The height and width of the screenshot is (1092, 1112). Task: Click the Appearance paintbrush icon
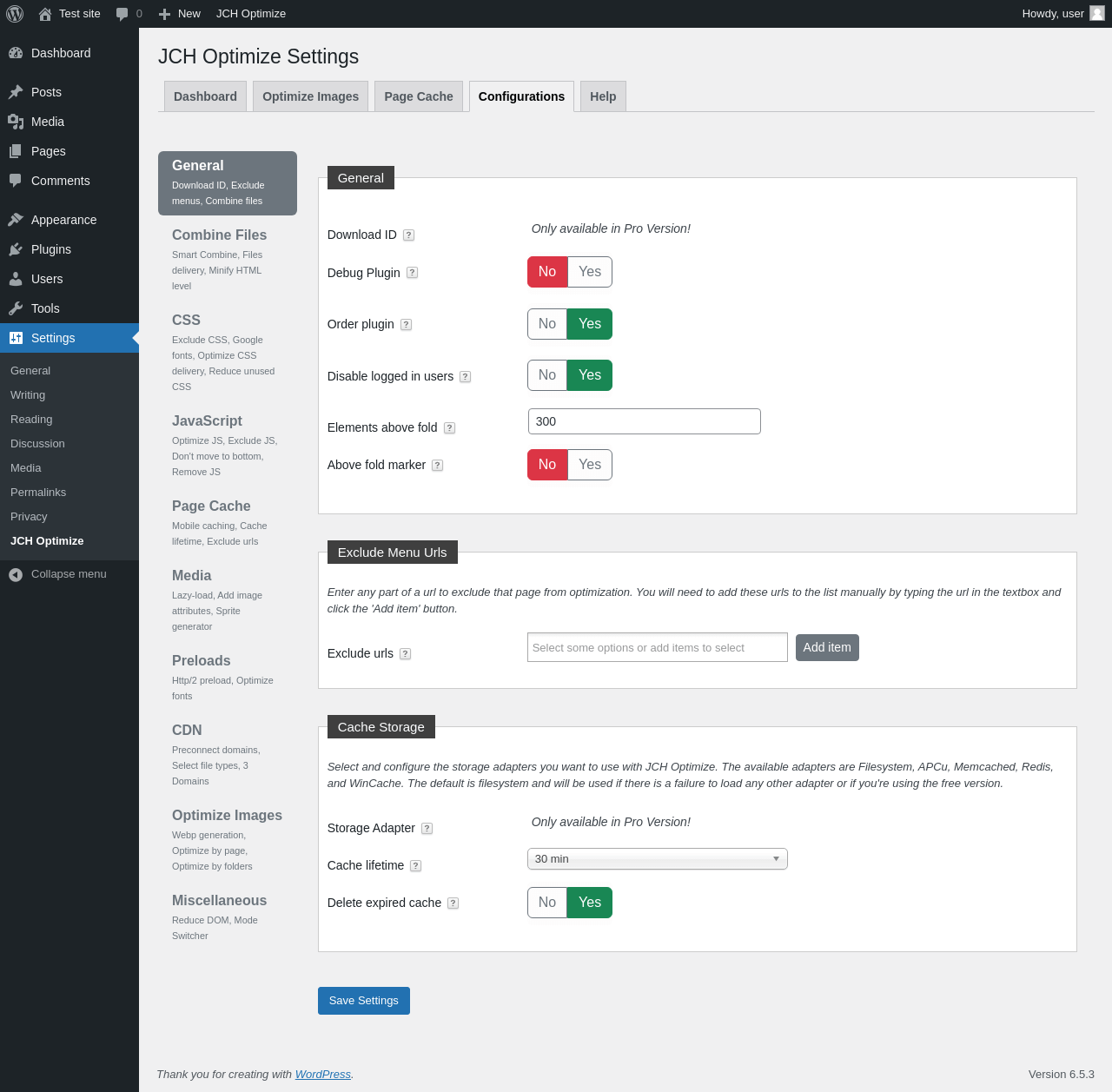(16, 220)
